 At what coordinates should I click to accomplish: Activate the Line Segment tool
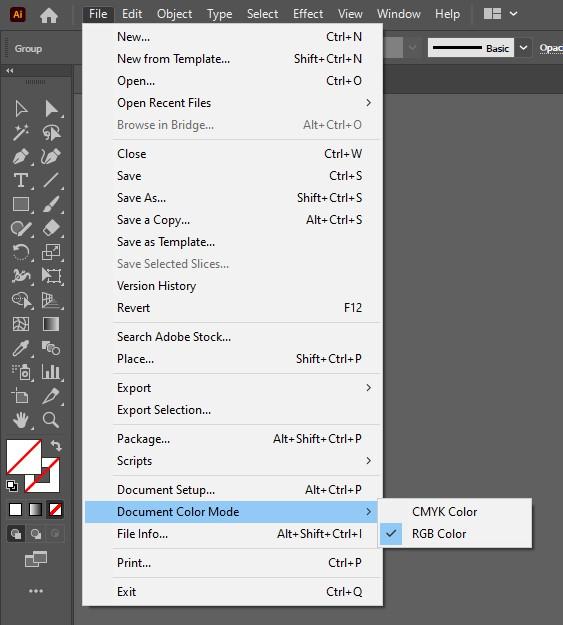(51, 180)
